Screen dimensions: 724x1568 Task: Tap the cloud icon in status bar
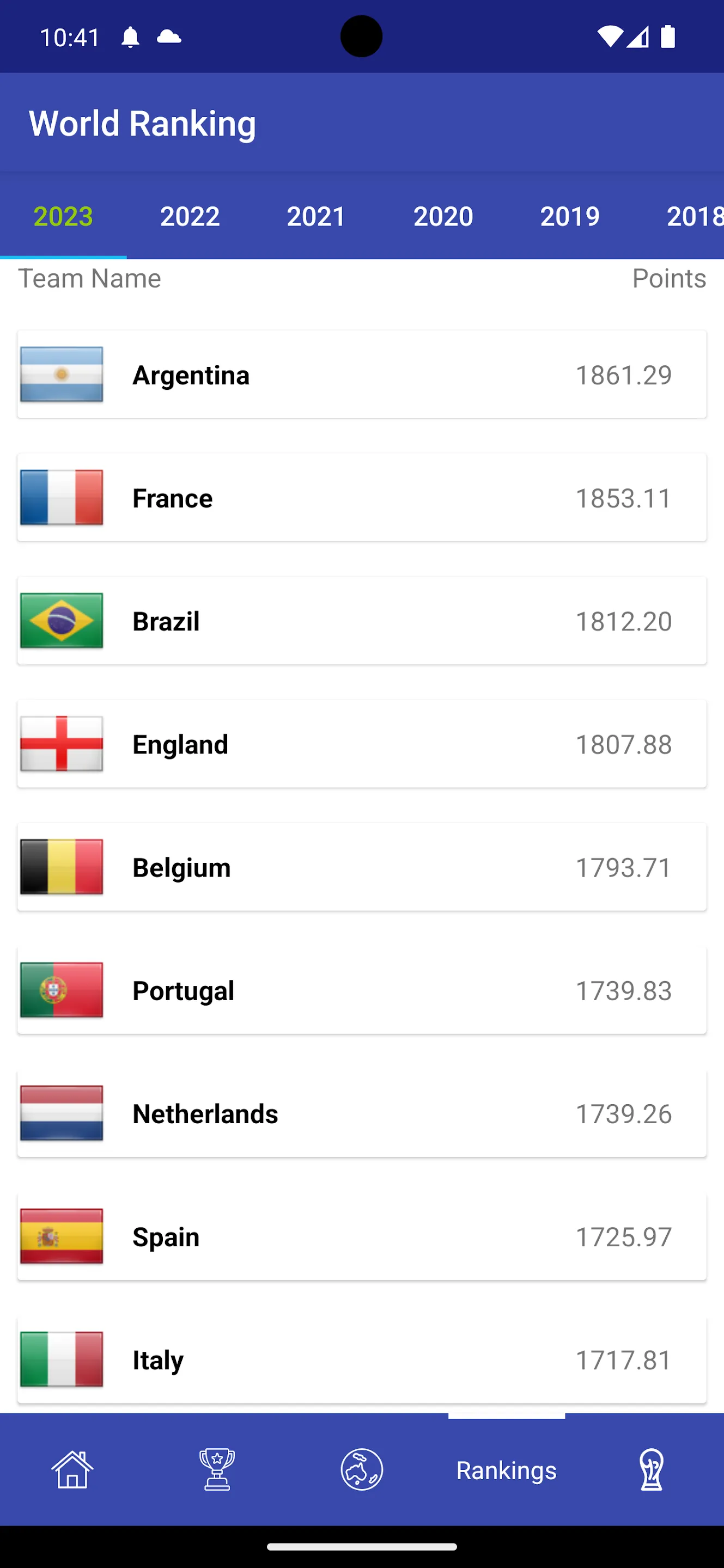169,37
